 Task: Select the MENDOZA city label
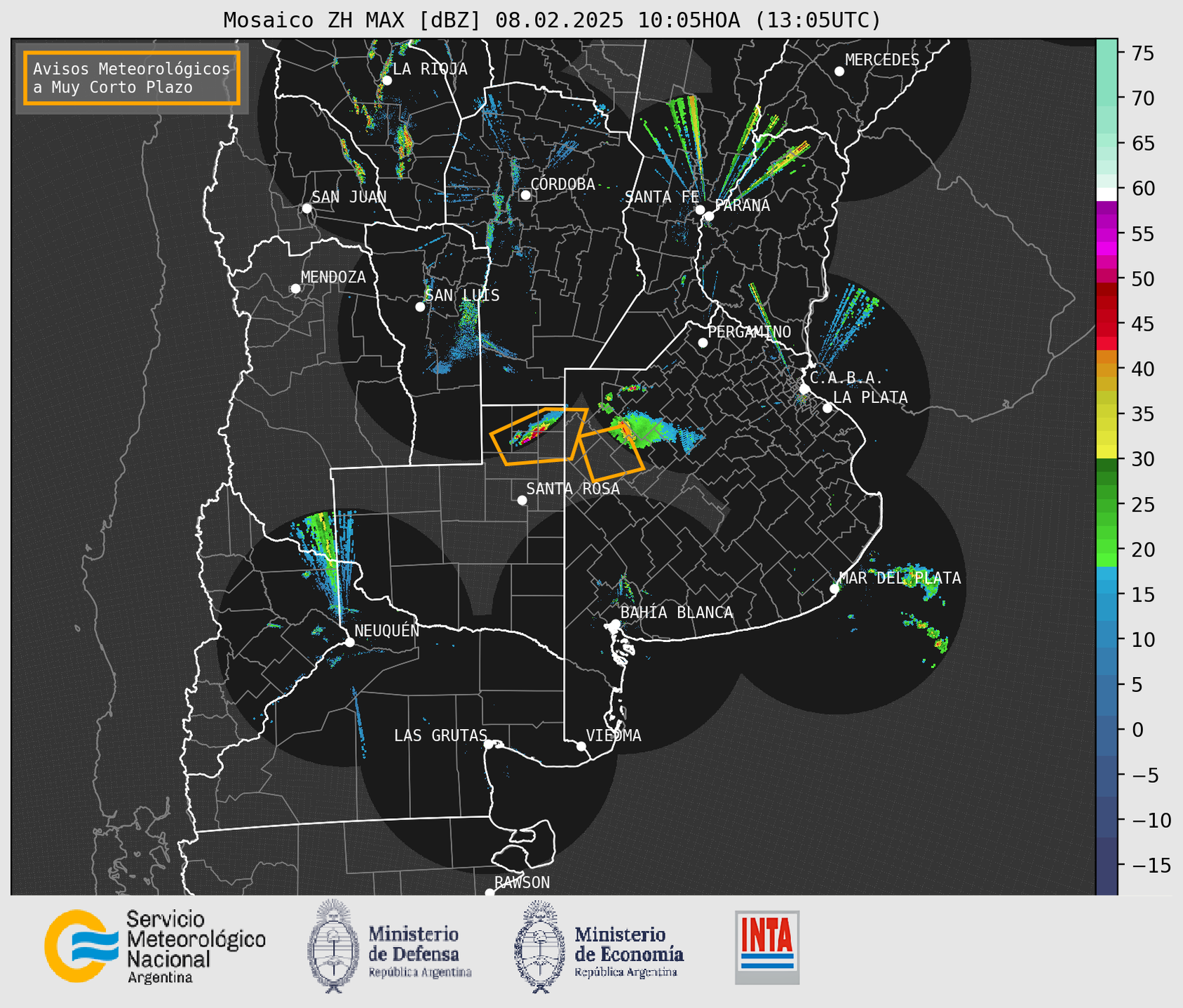(334, 277)
